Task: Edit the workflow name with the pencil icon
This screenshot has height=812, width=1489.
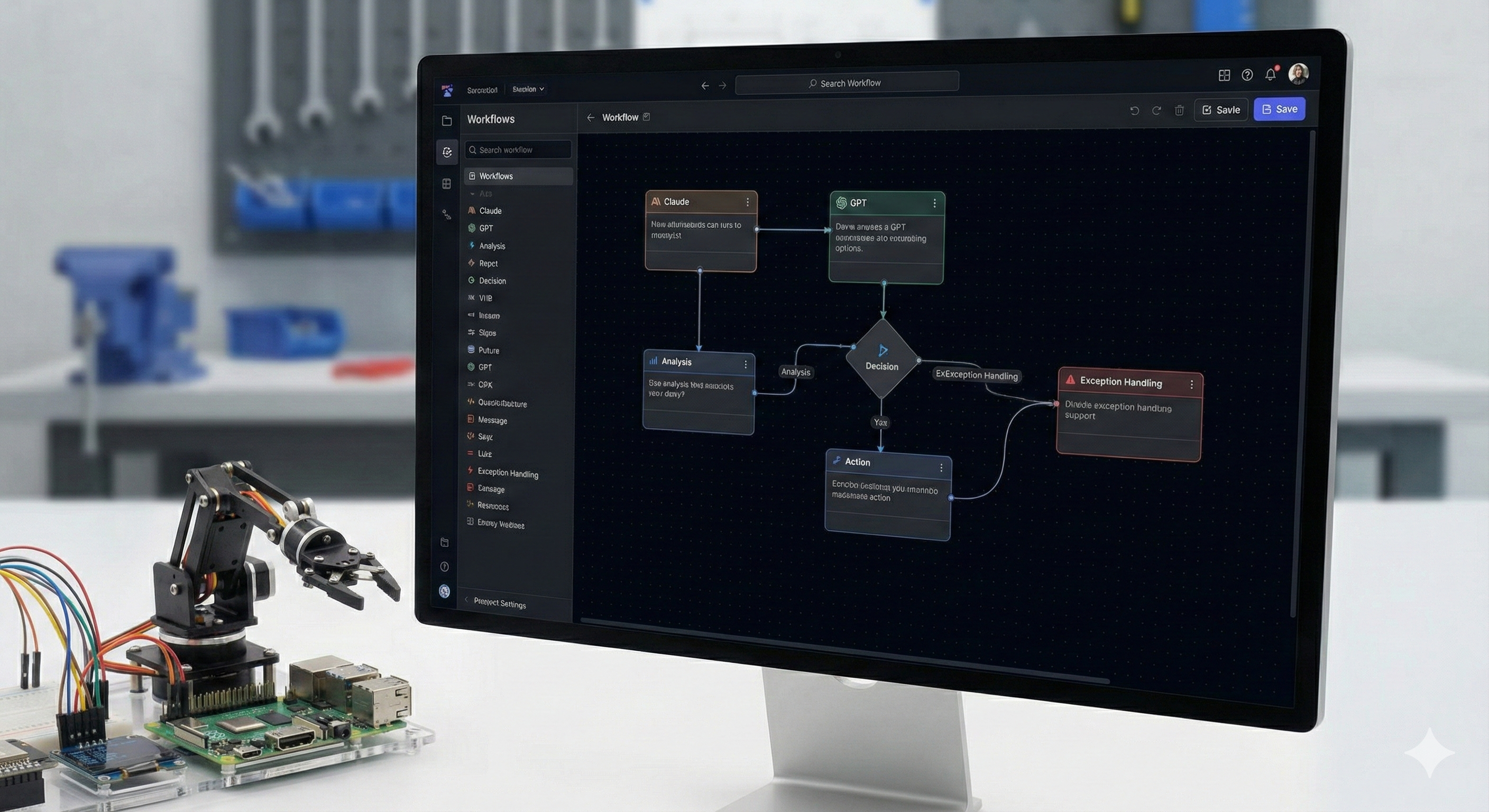Action: [x=646, y=117]
